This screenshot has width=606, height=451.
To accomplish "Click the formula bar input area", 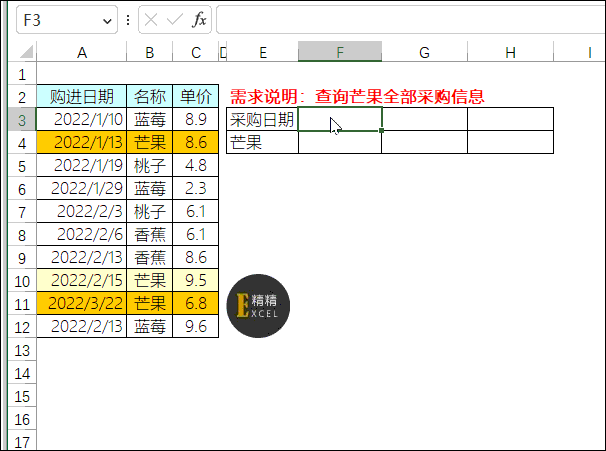I will tap(411, 20).
